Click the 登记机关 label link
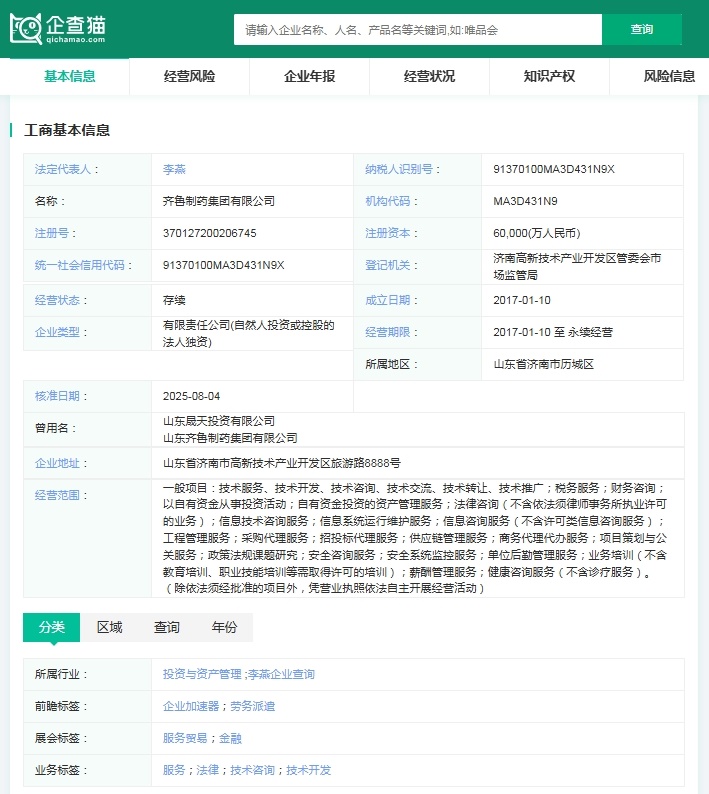Screen dimensions: 709x794 [387, 265]
